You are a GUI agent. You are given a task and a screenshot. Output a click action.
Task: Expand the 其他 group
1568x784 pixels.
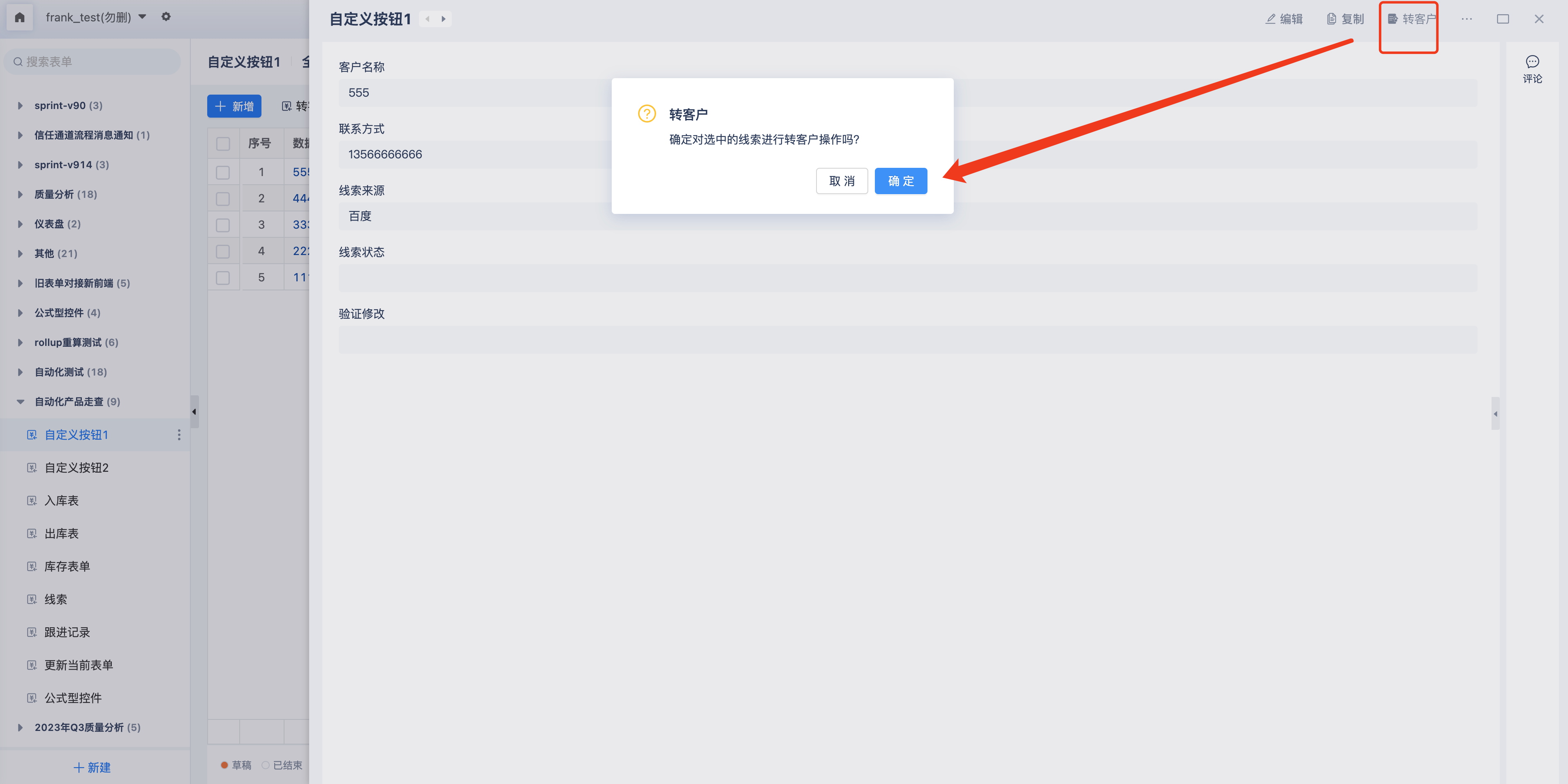point(20,253)
